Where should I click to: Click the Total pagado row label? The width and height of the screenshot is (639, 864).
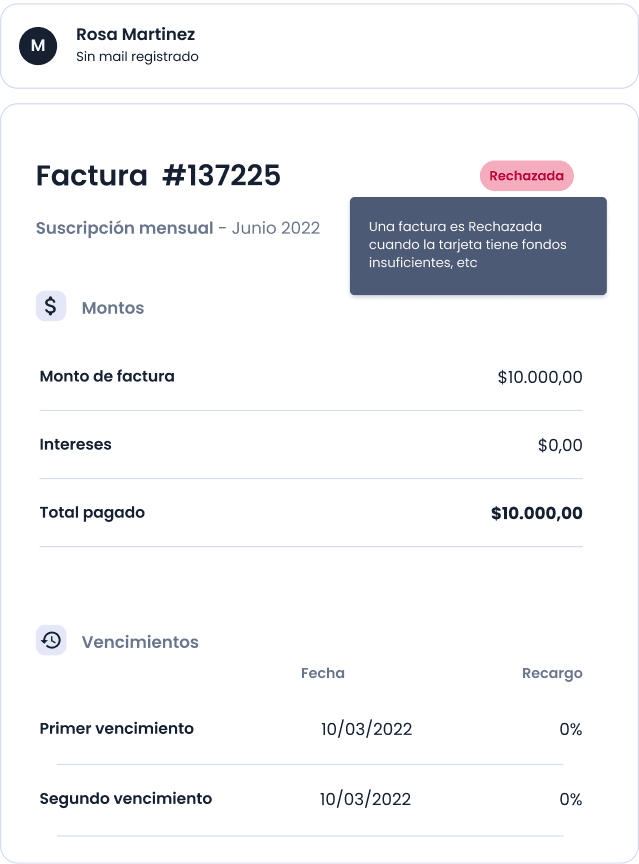click(x=92, y=513)
